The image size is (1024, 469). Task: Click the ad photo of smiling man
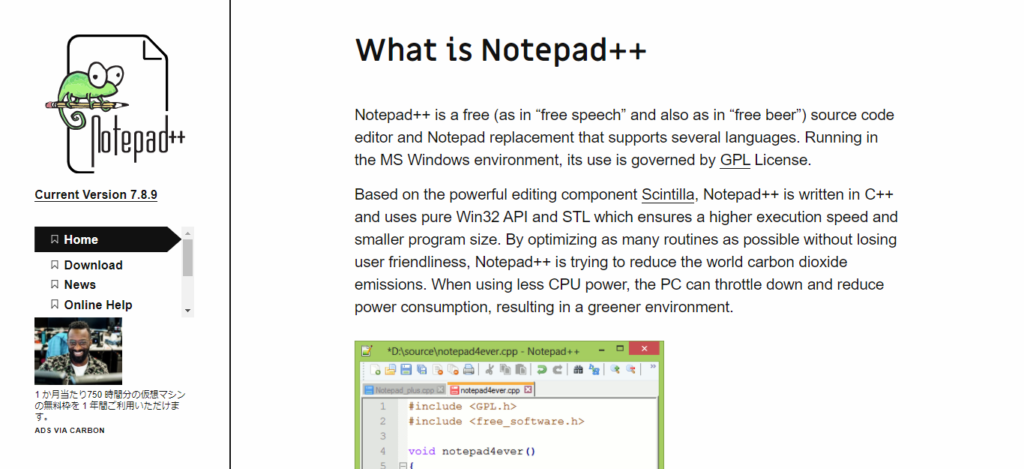(78, 351)
